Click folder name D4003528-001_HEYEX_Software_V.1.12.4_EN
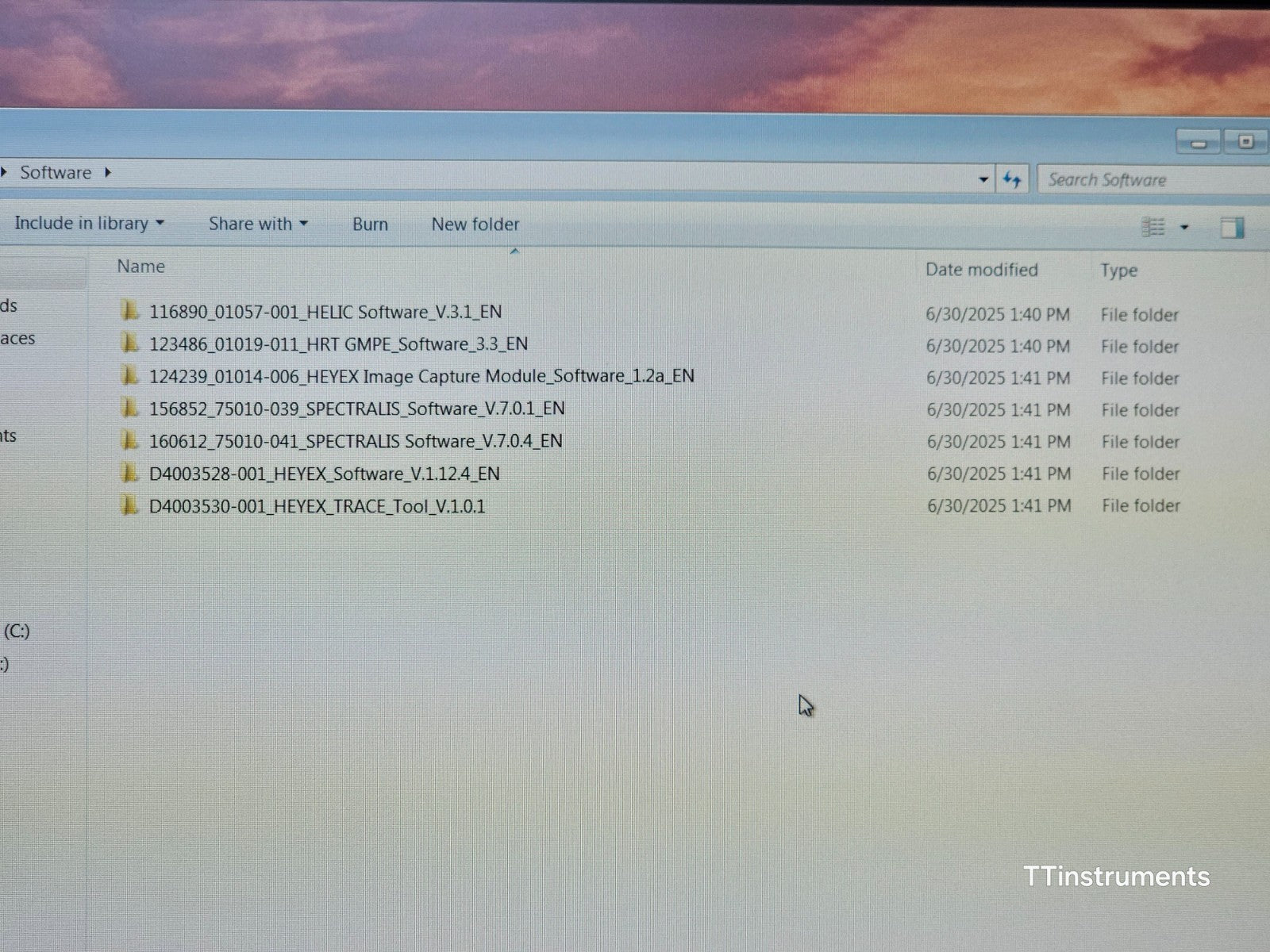 pos(325,474)
